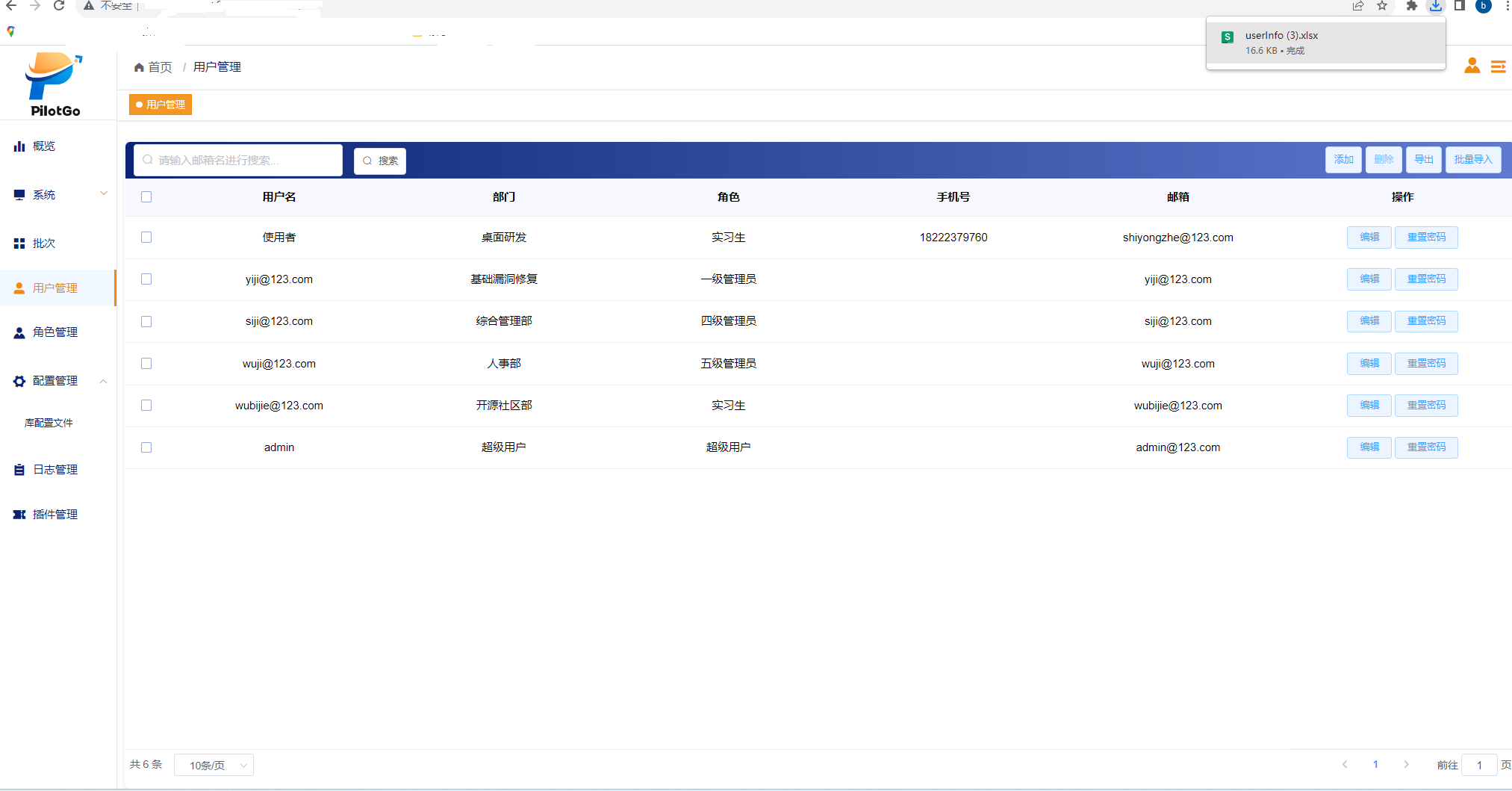Collapse the 配置管理 sidebar menu
The height and width of the screenshot is (791, 1512).
pyautogui.click(x=58, y=381)
